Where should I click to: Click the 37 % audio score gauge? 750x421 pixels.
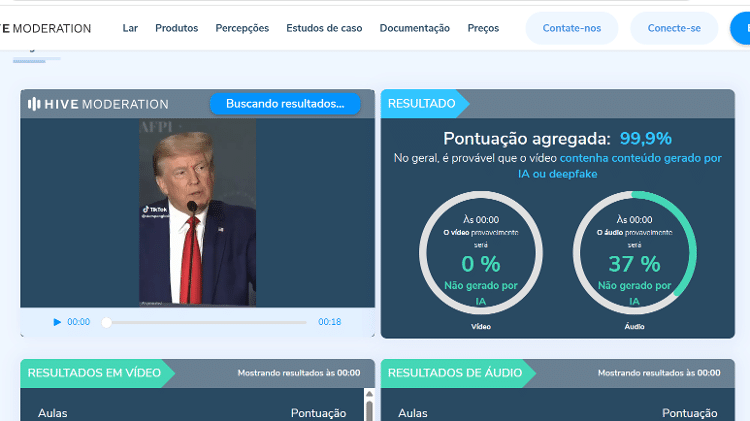634,253
